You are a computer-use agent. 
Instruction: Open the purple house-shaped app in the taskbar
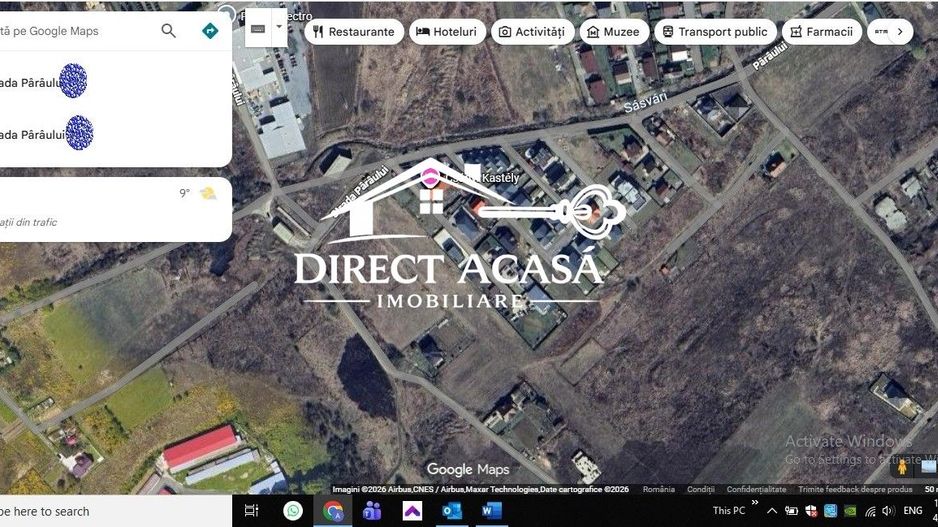pyautogui.click(x=412, y=511)
